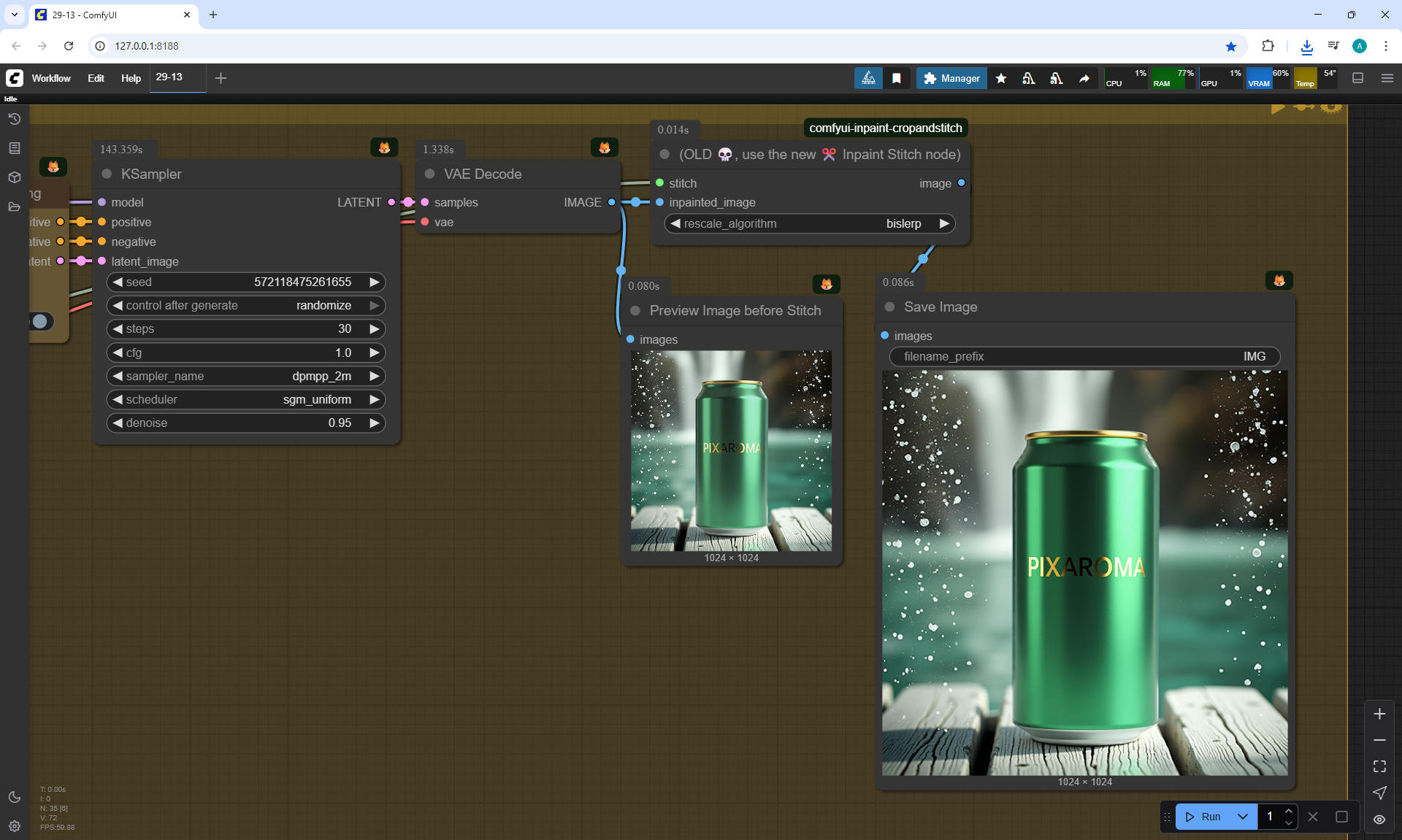The height and width of the screenshot is (840, 1402).
Task: Open the rescale_algorithm bislerp combo
Action: (809, 223)
